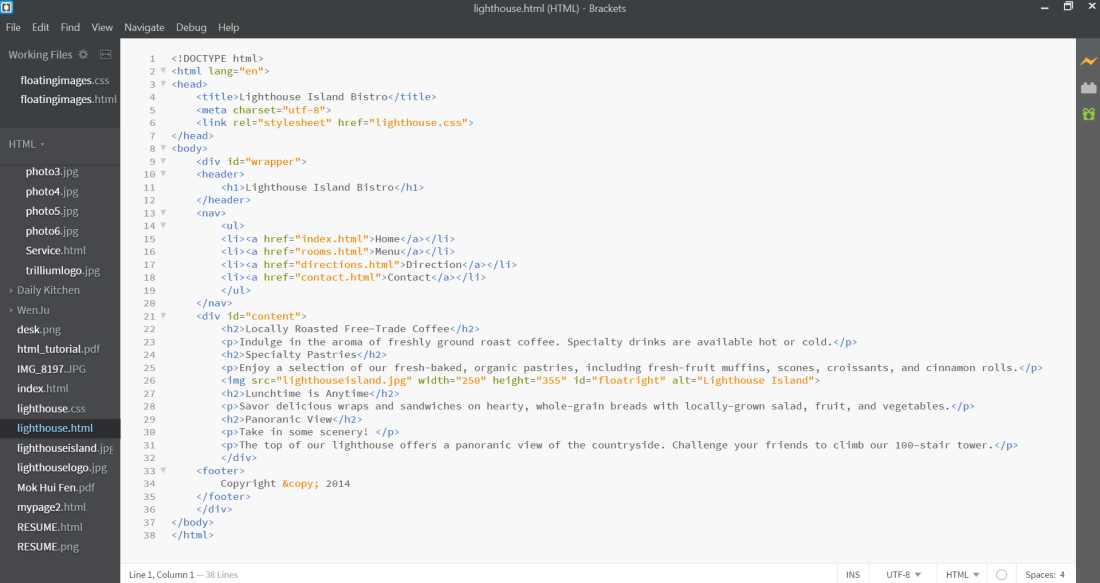Click the code inspection circle in status bar

coord(1001,574)
